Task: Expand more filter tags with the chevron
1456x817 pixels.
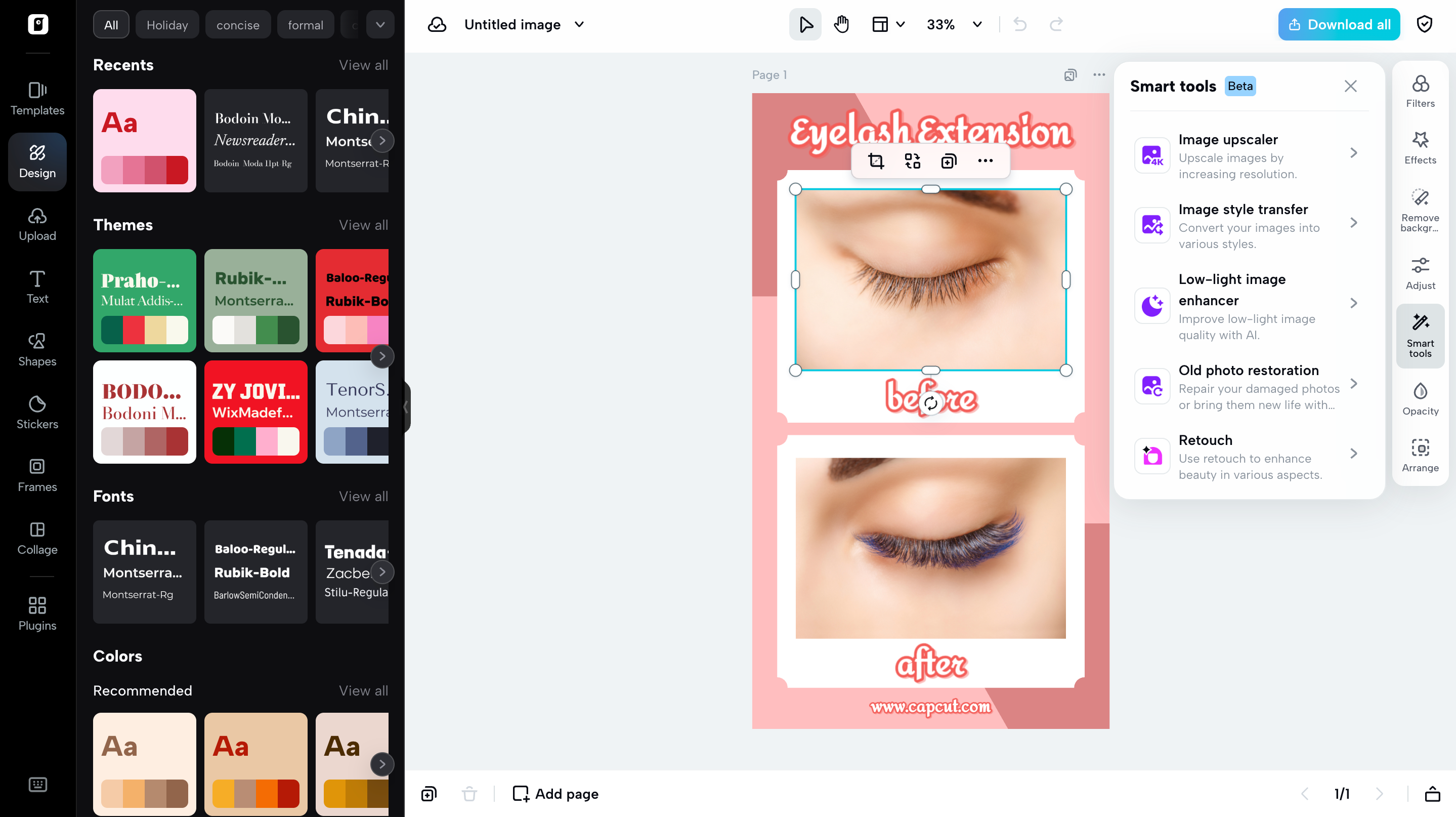Action: click(x=380, y=24)
